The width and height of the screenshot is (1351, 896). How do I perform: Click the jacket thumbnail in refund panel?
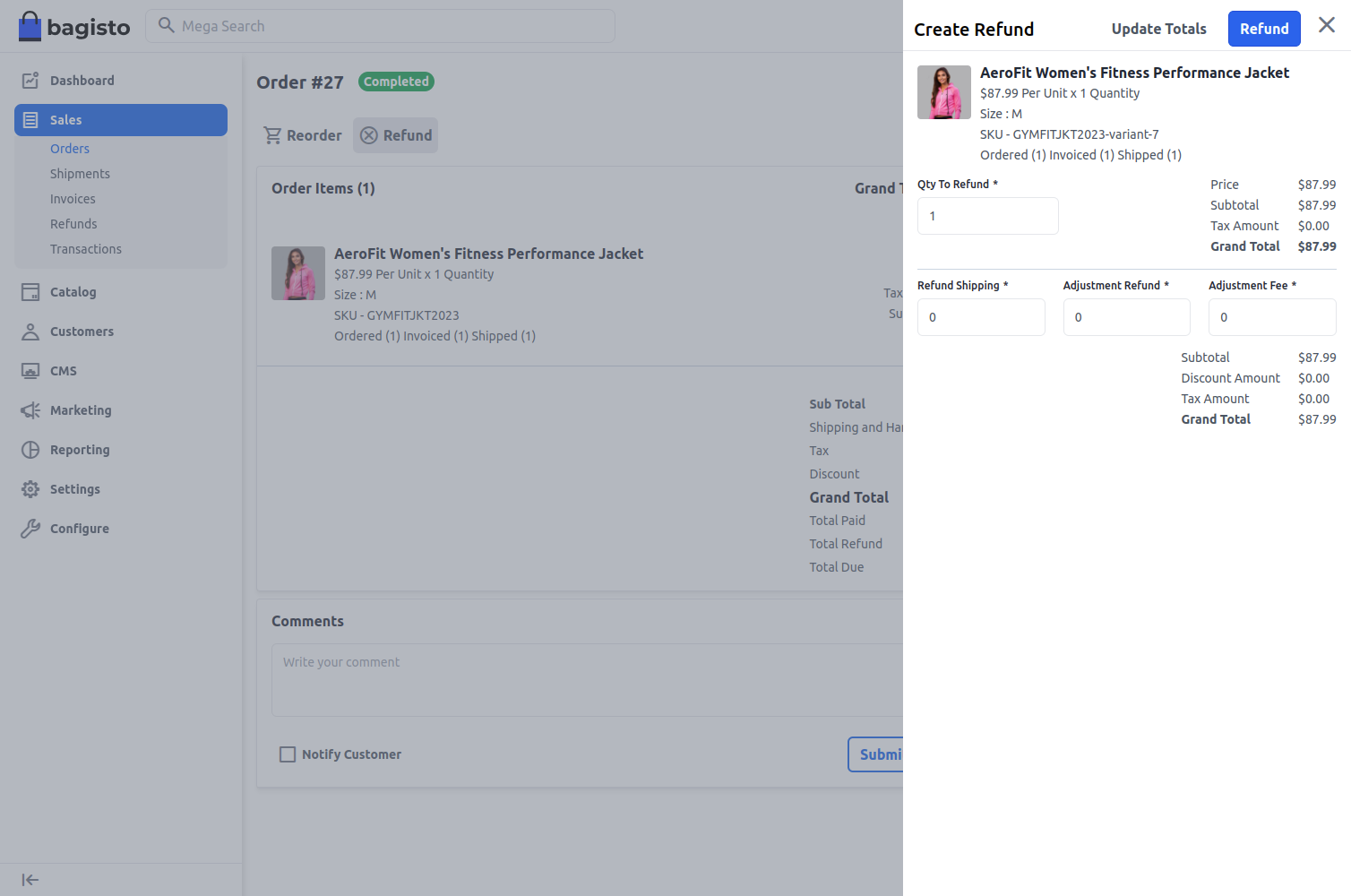point(944,92)
